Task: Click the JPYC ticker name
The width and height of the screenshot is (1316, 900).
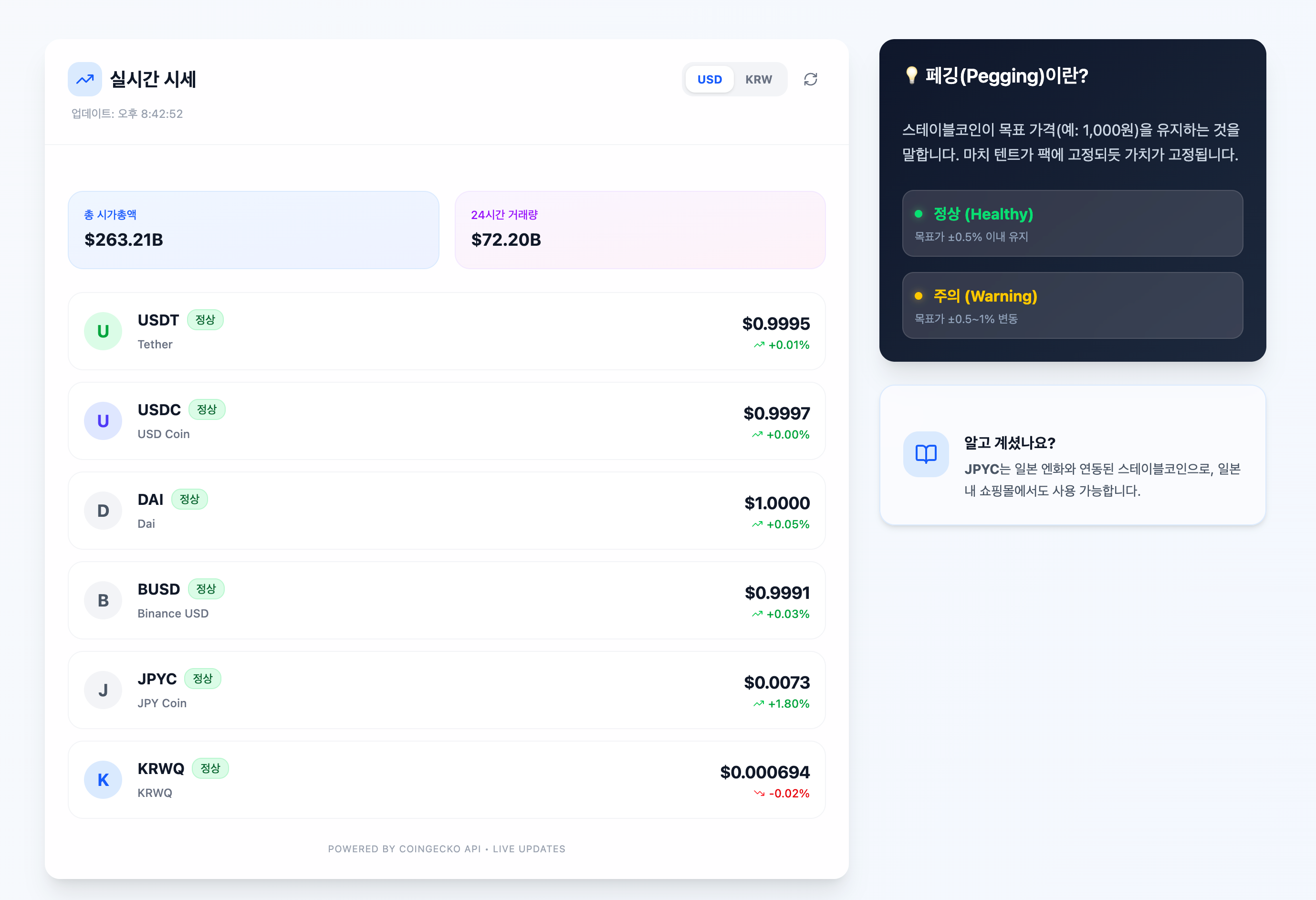Action: click(157, 679)
